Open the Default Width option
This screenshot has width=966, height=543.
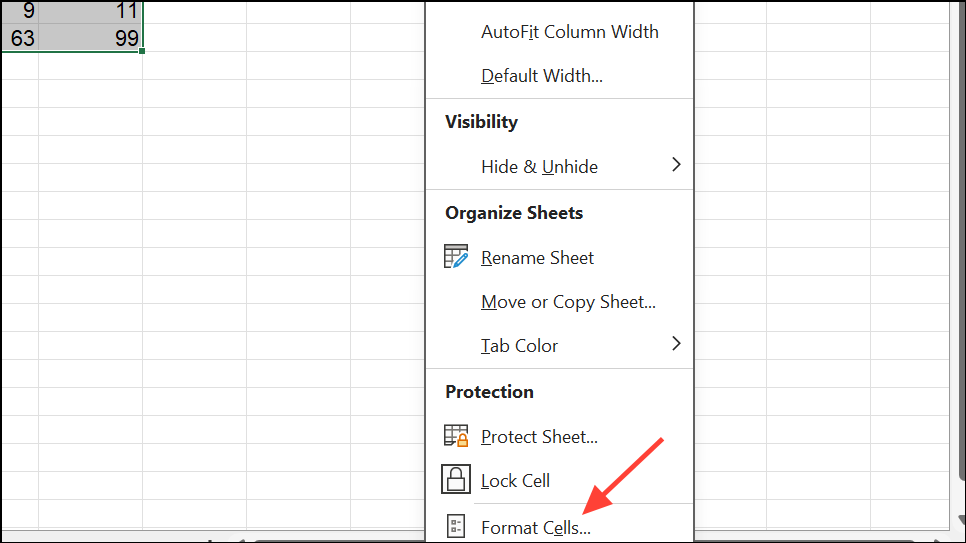tap(541, 76)
